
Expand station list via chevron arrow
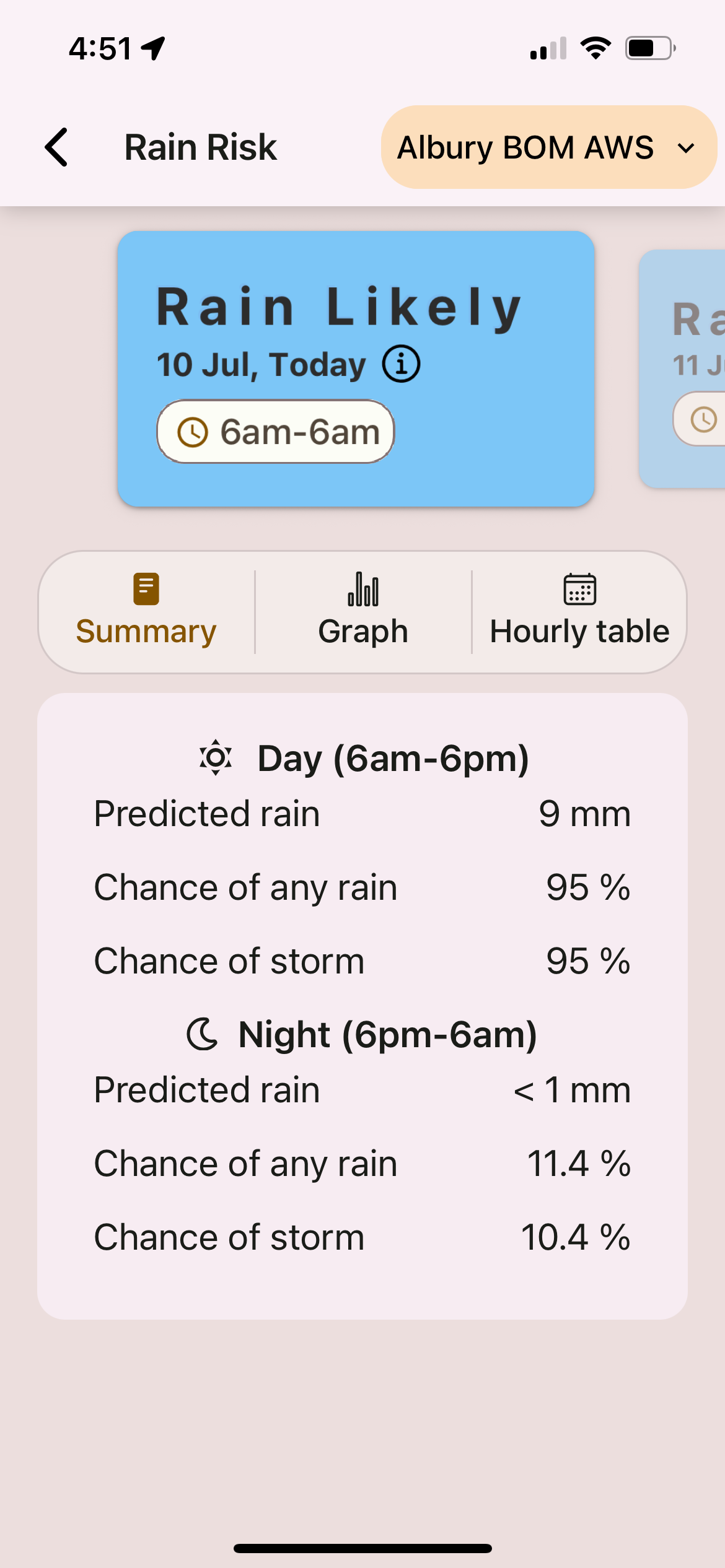click(686, 148)
